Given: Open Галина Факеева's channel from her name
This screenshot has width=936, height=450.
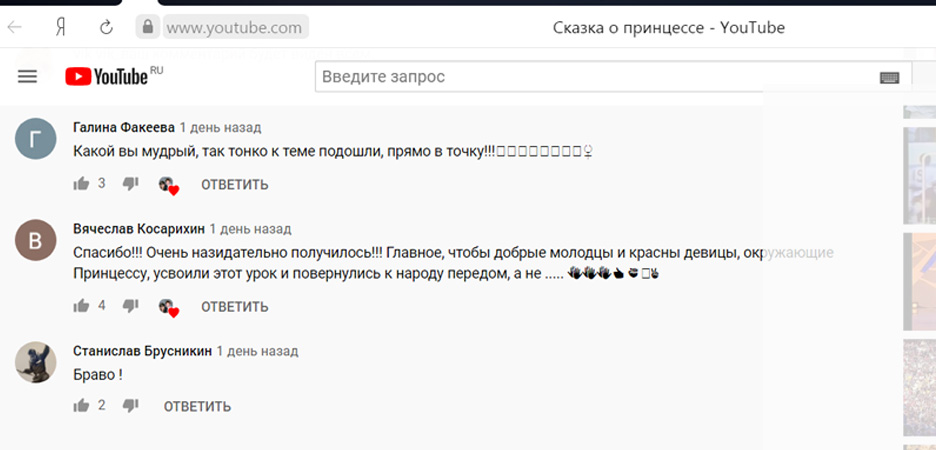Looking at the screenshot, I should [x=124, y=128].
